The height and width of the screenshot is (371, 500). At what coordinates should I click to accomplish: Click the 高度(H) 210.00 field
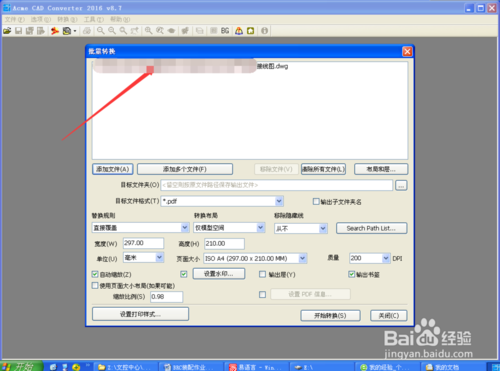[x=224, y=244]
